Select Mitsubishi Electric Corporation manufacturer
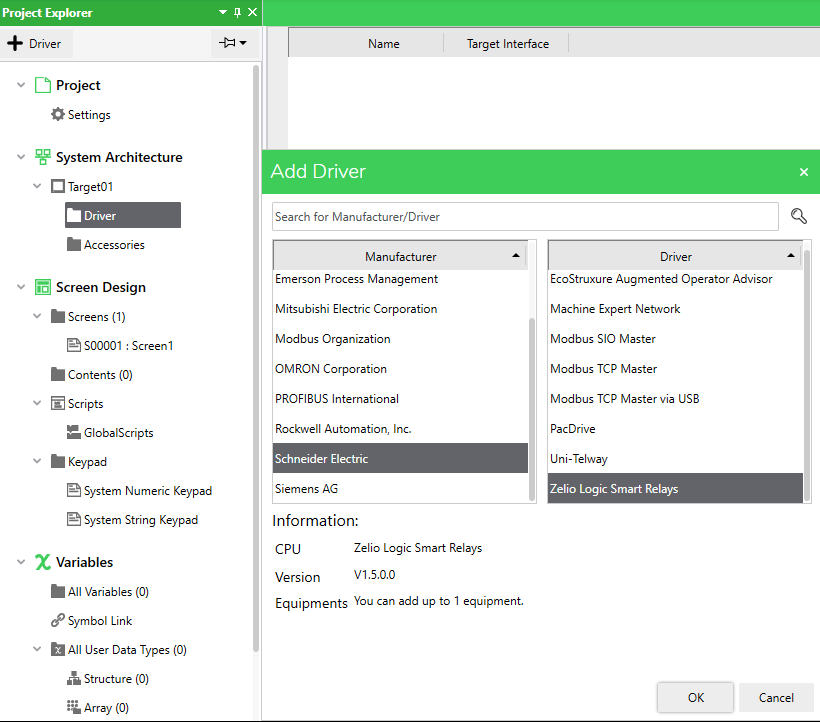Image resolution: width=820 pixels, height=722 pixels. (x=401, y=309)
